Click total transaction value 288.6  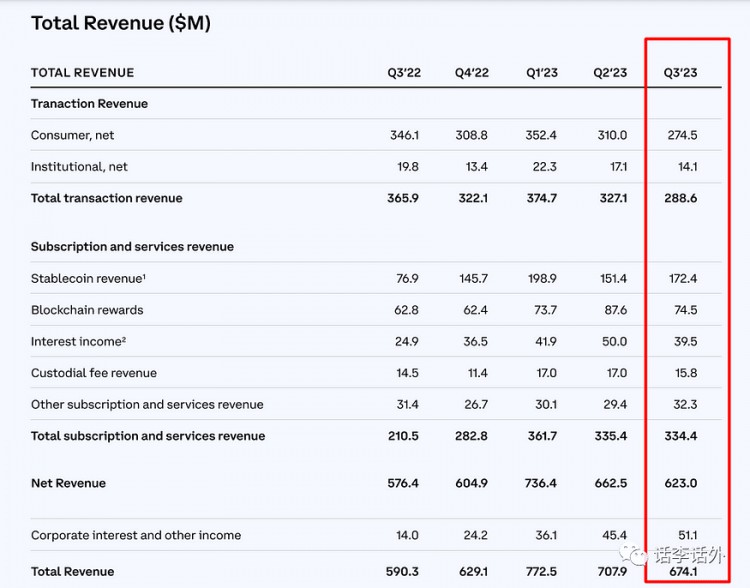(681, 199)
